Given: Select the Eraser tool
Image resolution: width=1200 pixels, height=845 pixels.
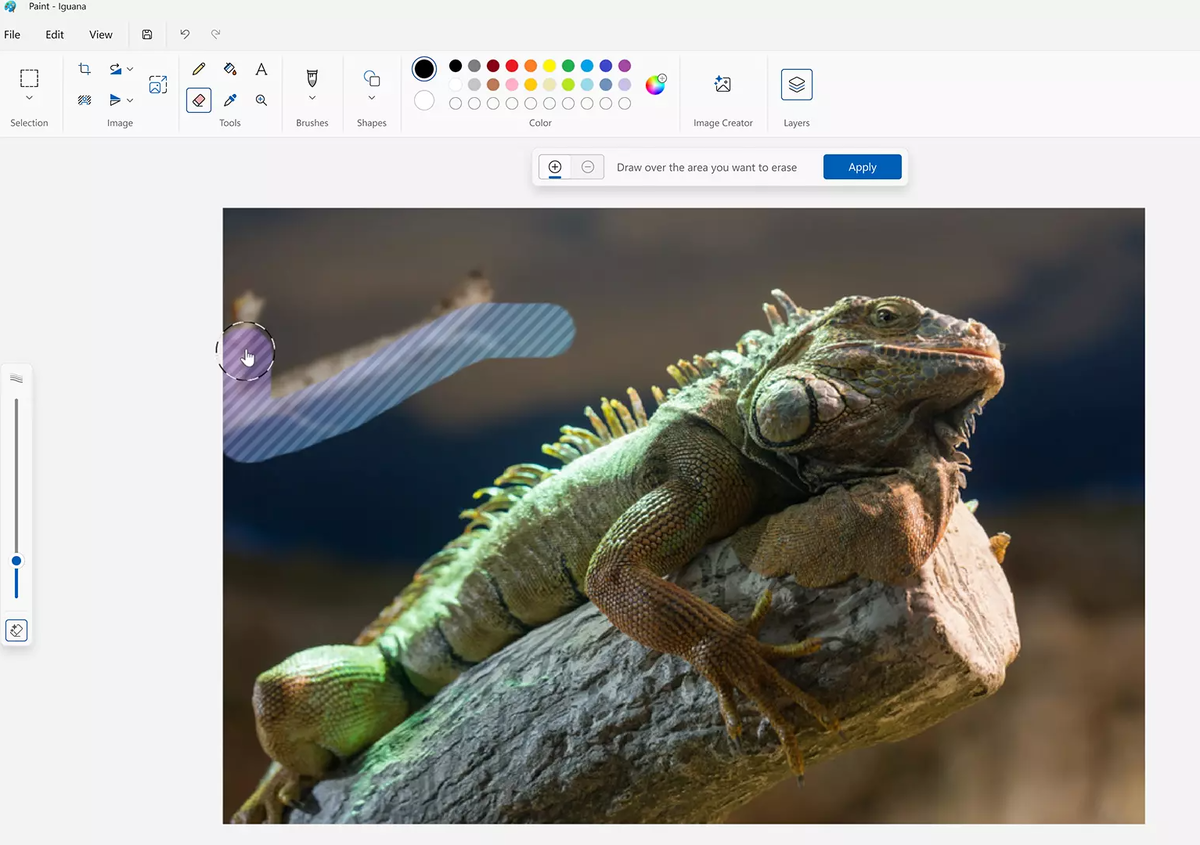Looking at the screenshot, I should 199,100.
